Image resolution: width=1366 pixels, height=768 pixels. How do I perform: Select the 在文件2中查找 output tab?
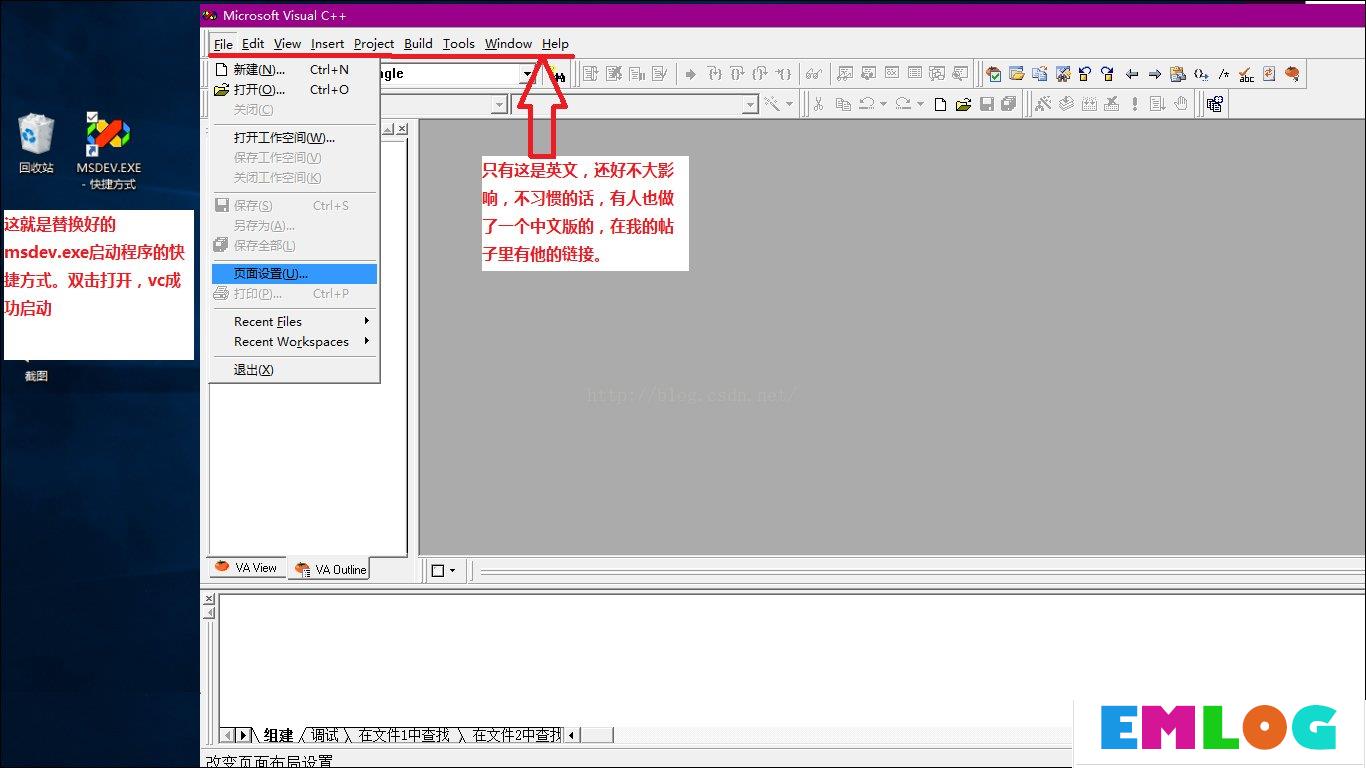pyautogui.click(x=516, y=735)
